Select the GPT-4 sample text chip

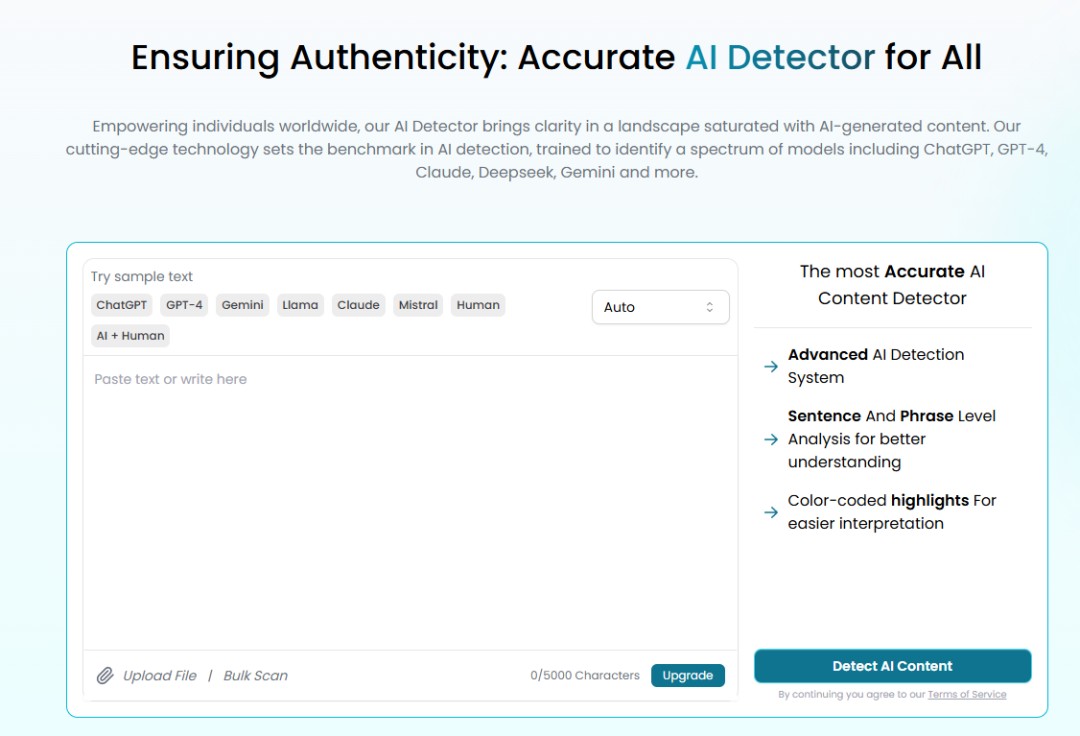[x=184, y=305]
